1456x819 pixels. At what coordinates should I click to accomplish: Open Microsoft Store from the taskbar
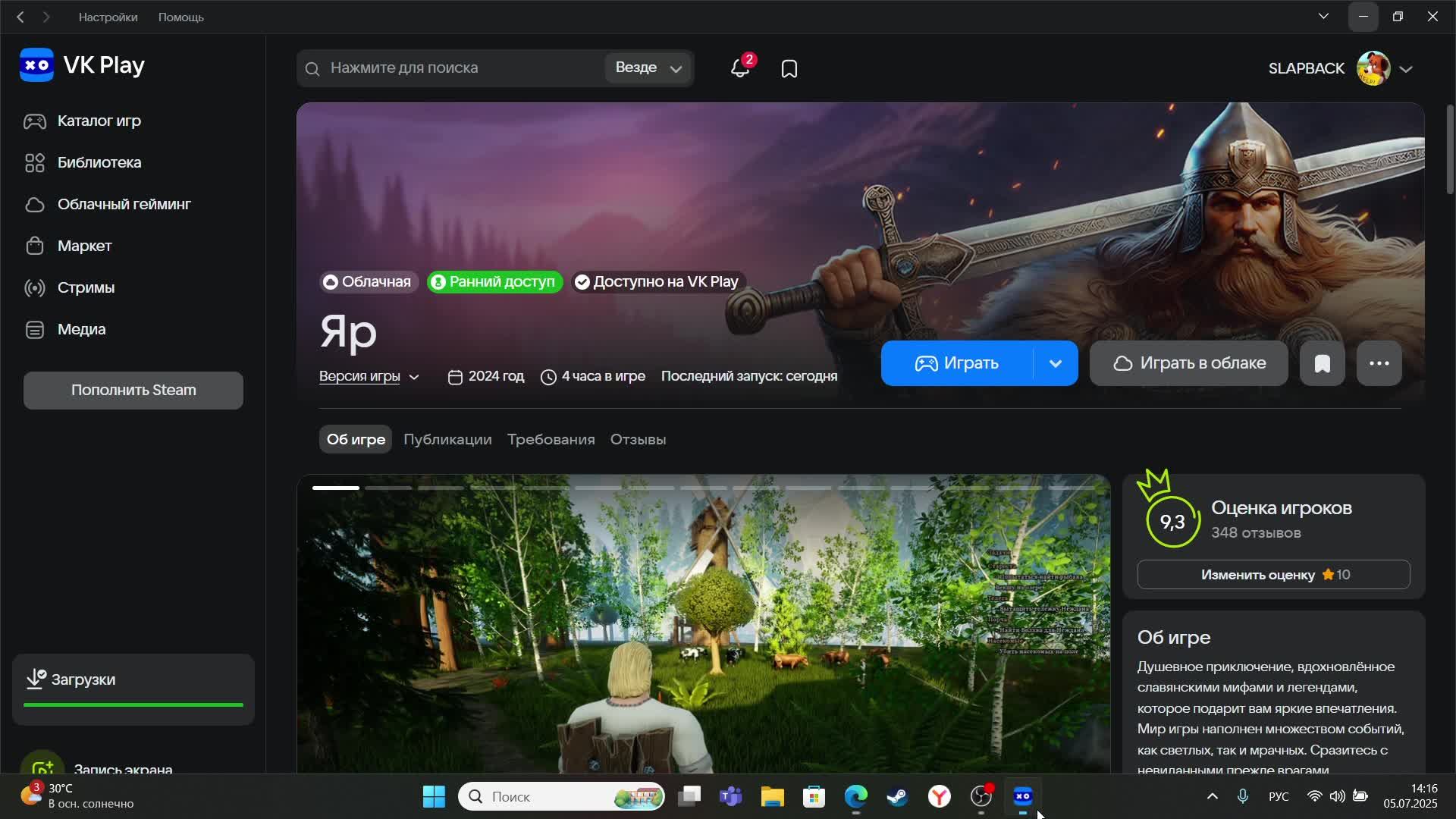coord(814,796)
